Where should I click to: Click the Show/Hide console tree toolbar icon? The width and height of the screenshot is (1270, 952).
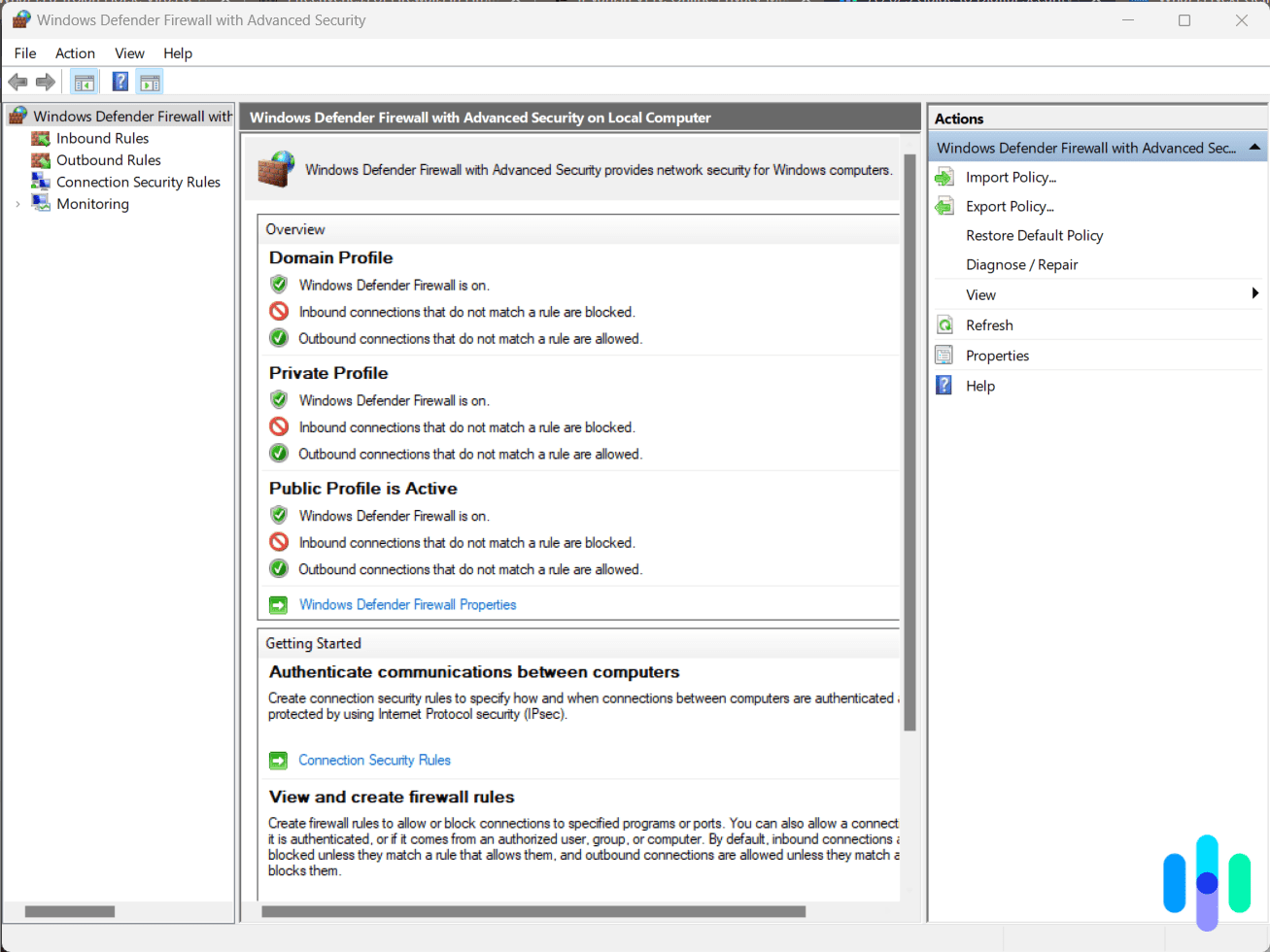click(x=85, y=82)
